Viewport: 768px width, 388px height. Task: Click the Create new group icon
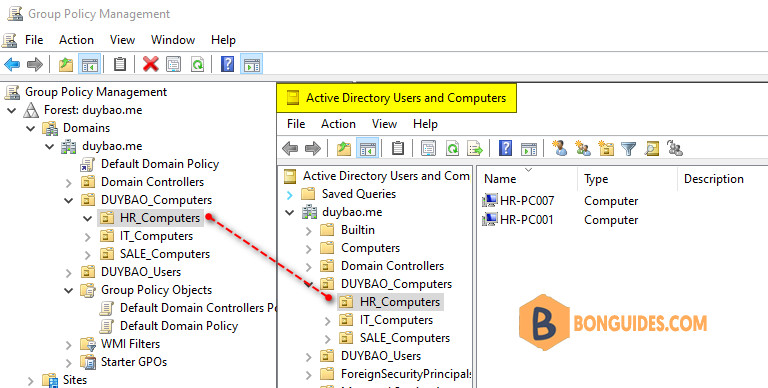tap(583, 148)
